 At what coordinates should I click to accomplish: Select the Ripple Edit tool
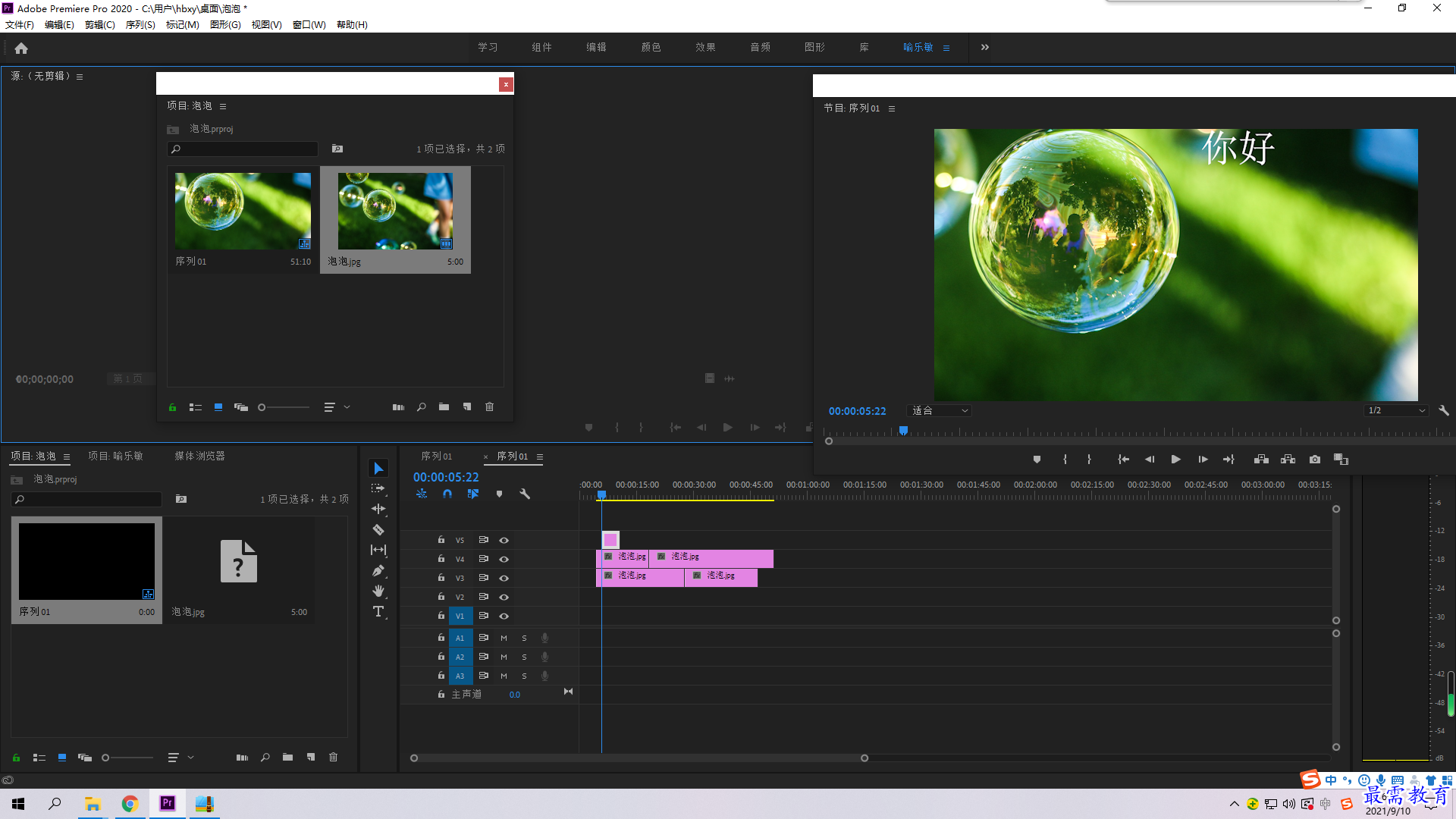coord(378,509)
